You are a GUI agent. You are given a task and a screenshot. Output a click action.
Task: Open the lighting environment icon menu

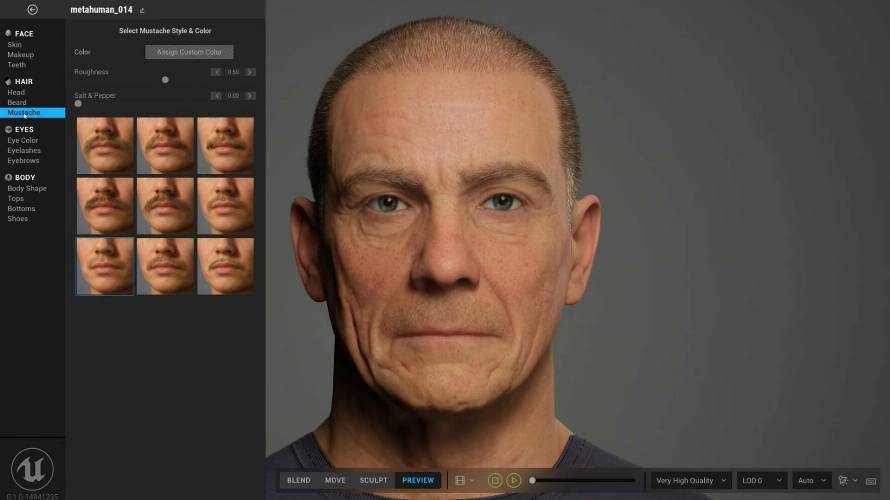tap(848, 480)
